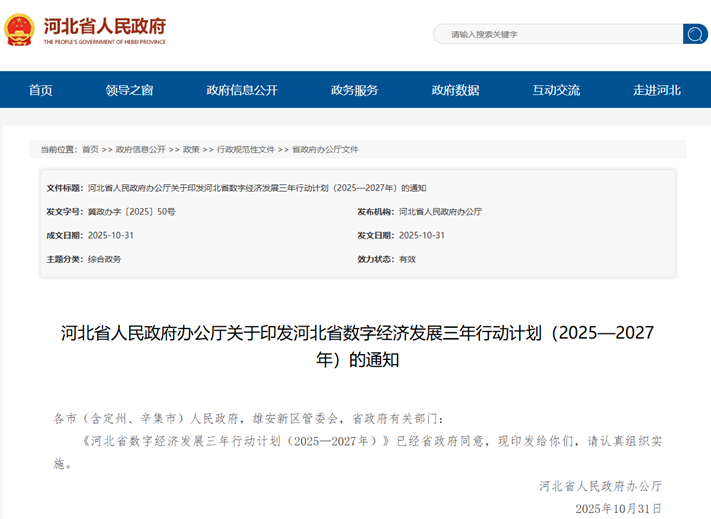Image resolution: width=711 pixels, height=519 pixels.
Task: Click the 省政府办公厅文件 breadcrumb link
Action: 325,149
